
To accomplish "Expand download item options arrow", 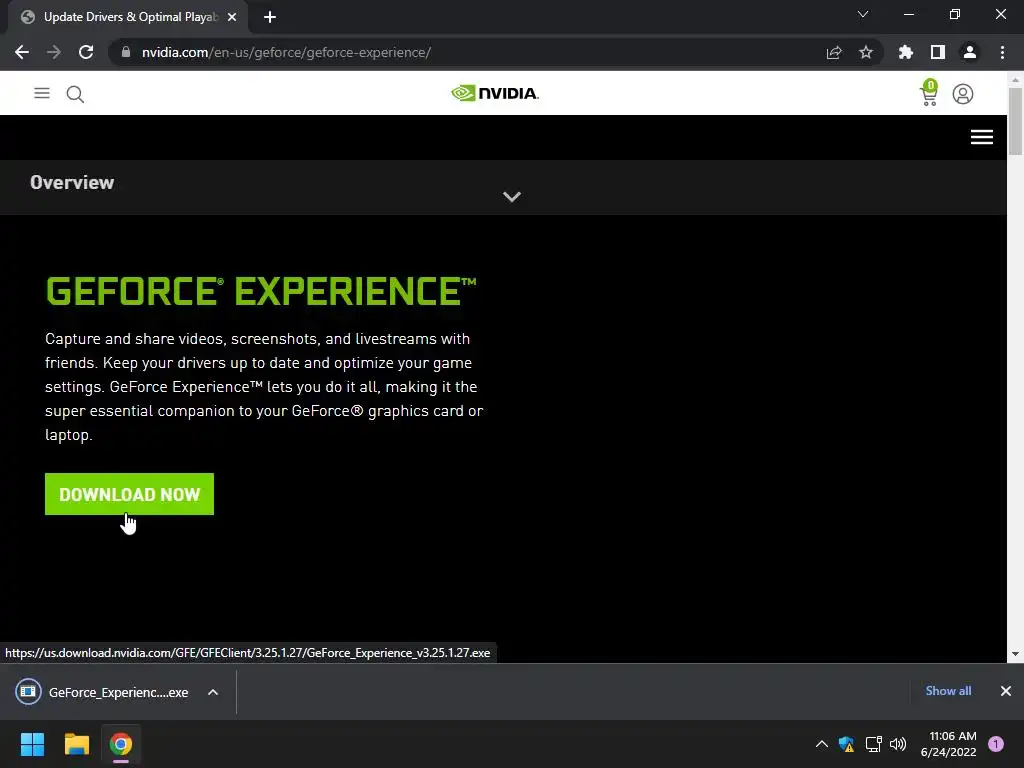I will click(x=213, y=692).
